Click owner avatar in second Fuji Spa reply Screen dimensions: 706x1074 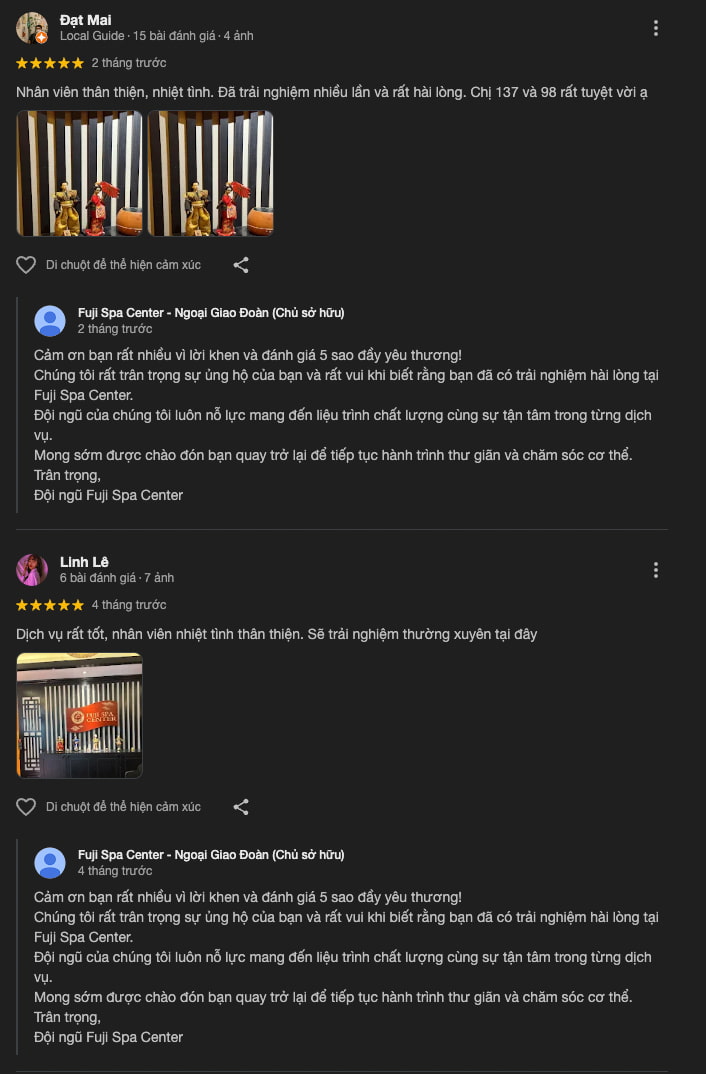point(50,862)
